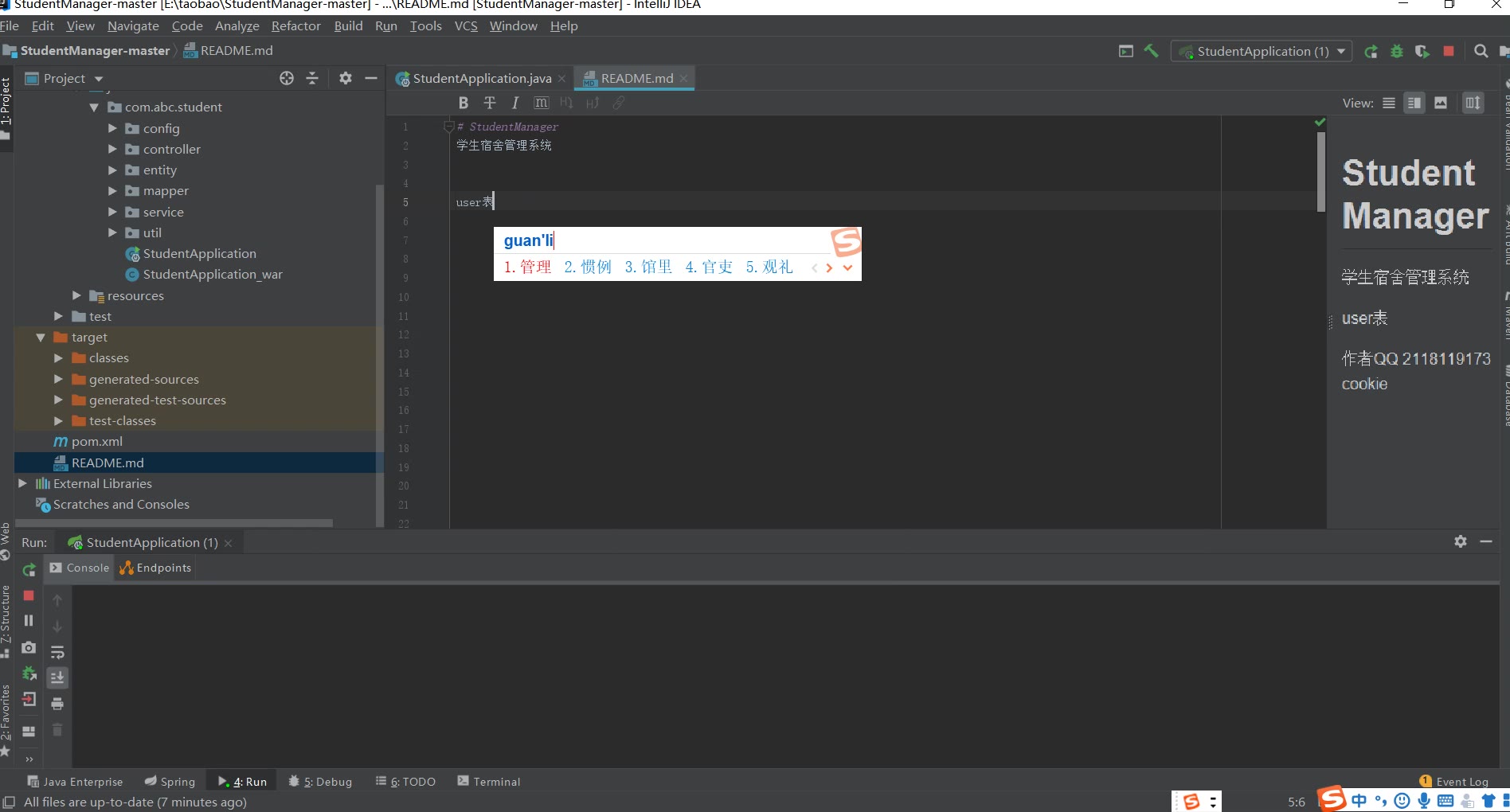This screenshot has width=1510, height=812.
Task: Open the Navigate menu
Action: click(x=133, y=26)
